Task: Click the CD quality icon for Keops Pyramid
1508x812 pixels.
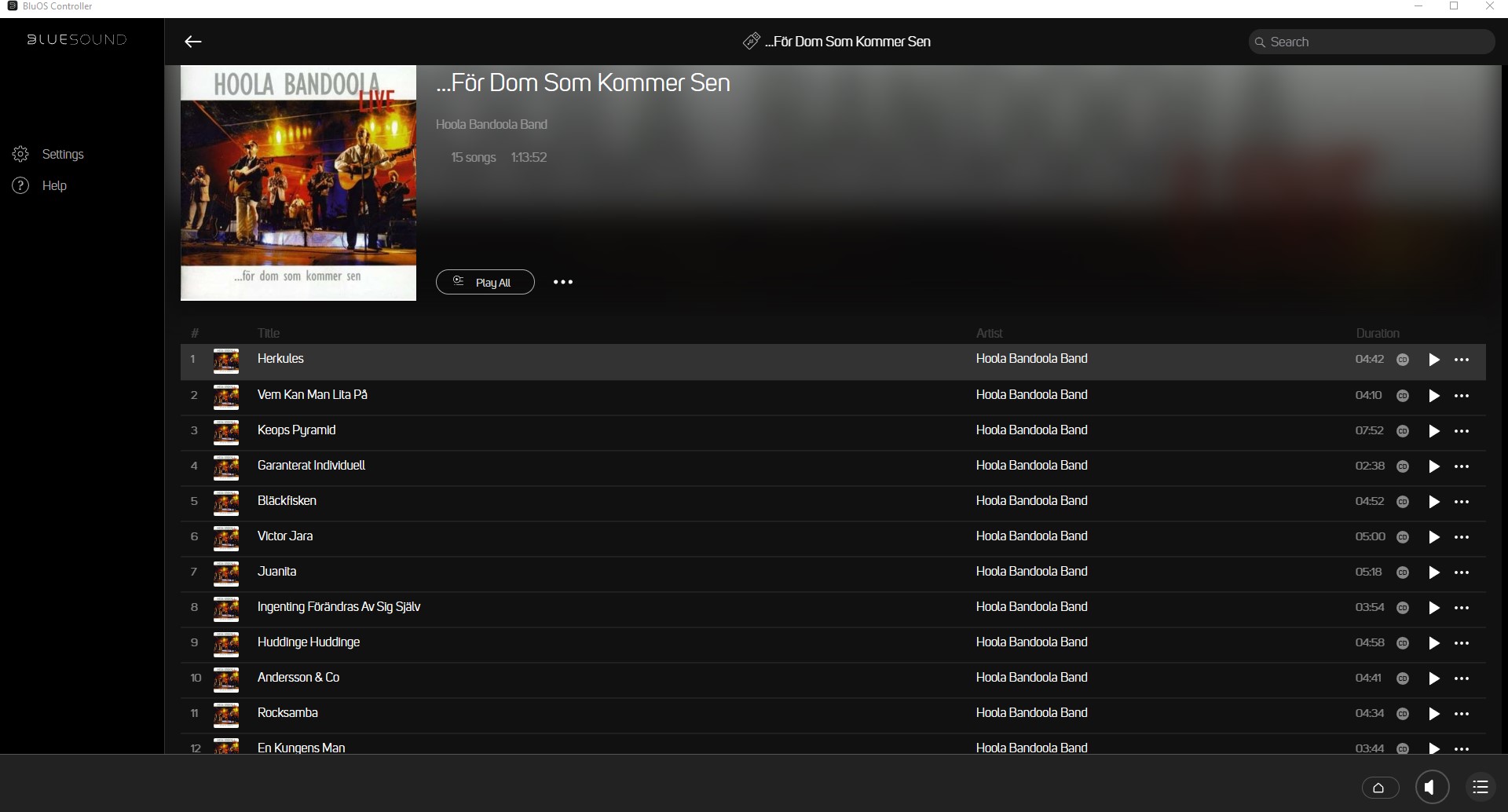Action: point(1403,431)
